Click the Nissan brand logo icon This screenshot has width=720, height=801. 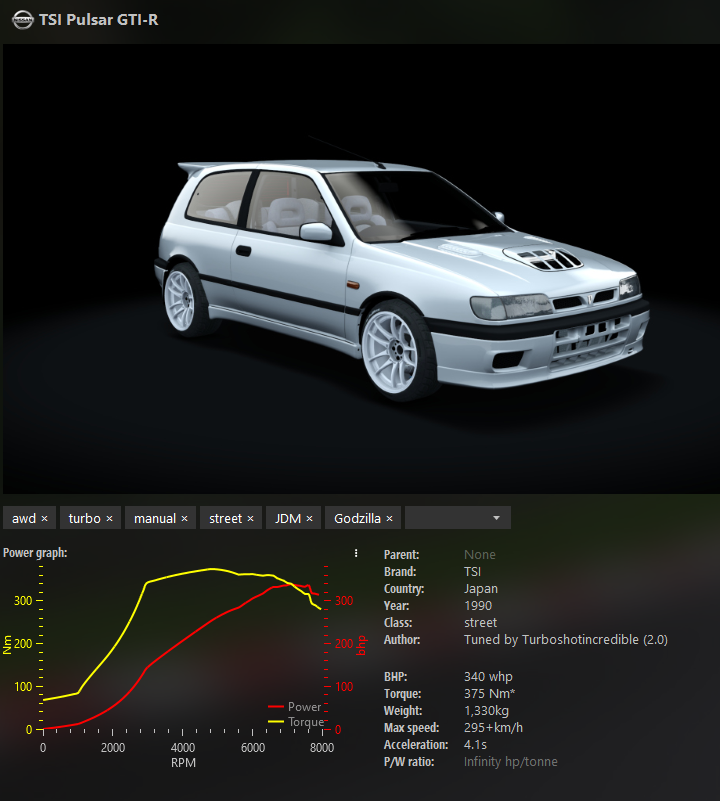coord(22,20)
